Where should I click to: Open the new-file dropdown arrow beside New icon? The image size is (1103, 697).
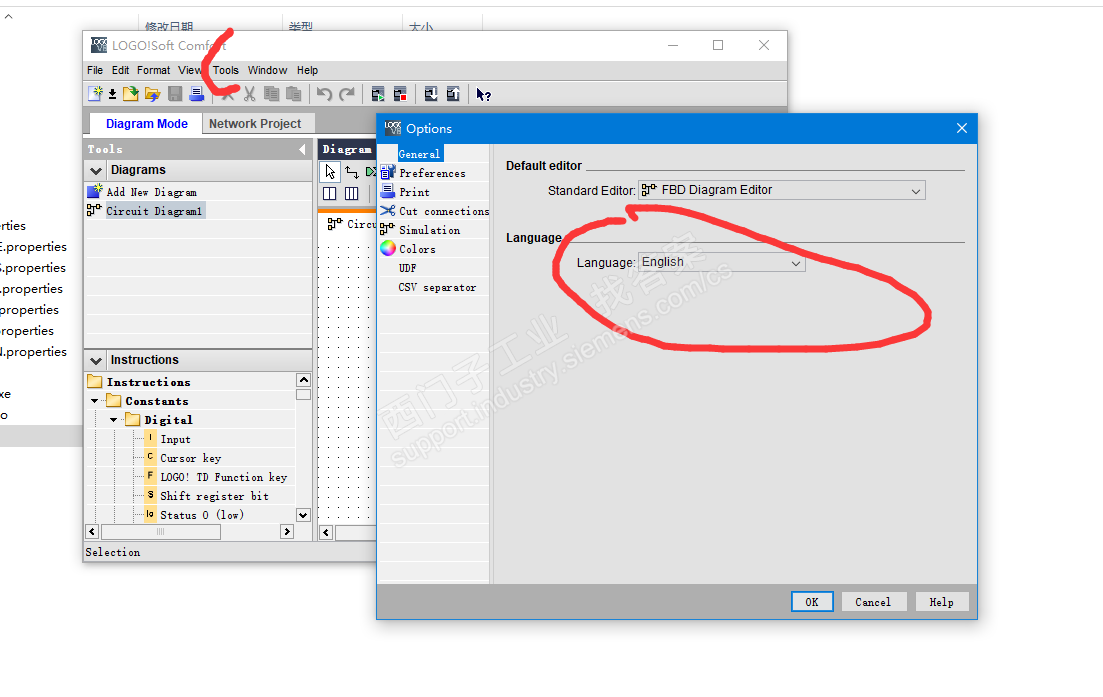[112, 94]
